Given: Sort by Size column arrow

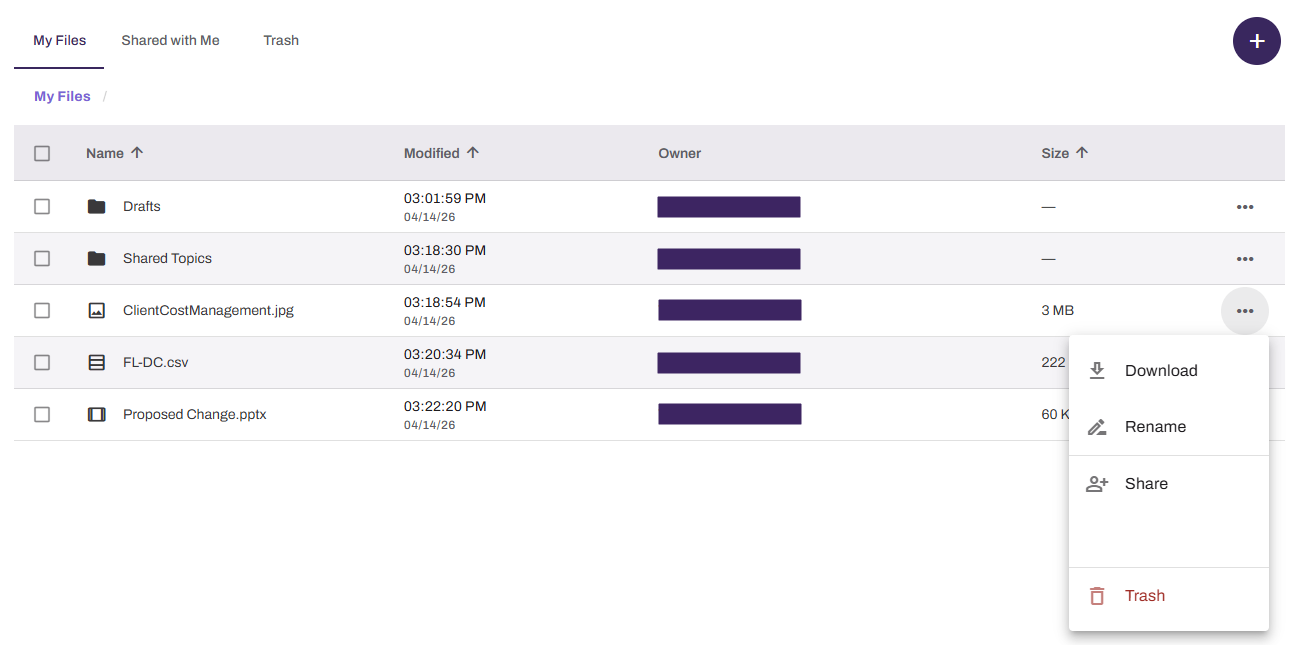Looking at the screenshot, I should tap(1082, 153).
